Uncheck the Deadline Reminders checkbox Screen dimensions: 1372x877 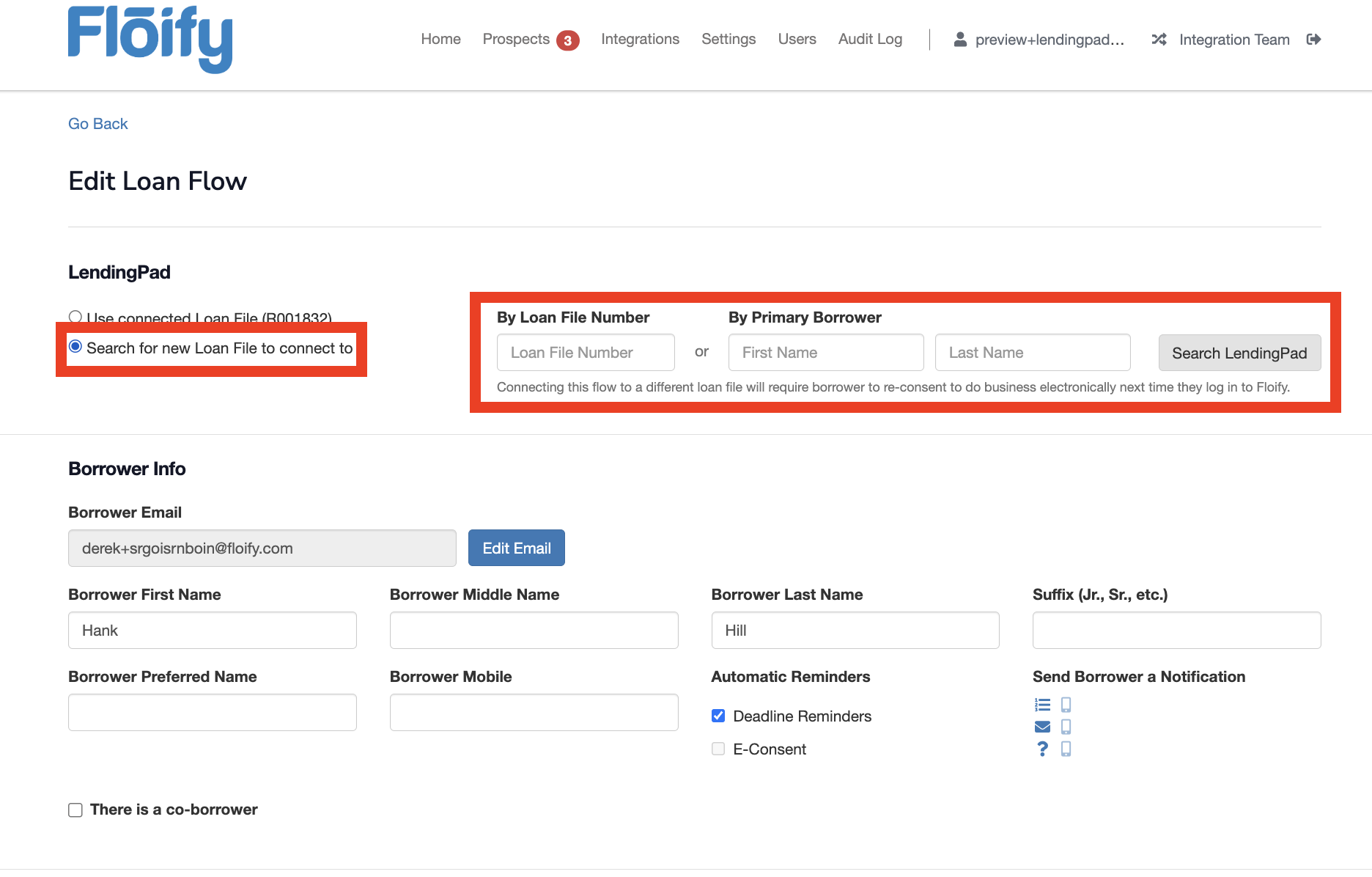coord(718,716)
